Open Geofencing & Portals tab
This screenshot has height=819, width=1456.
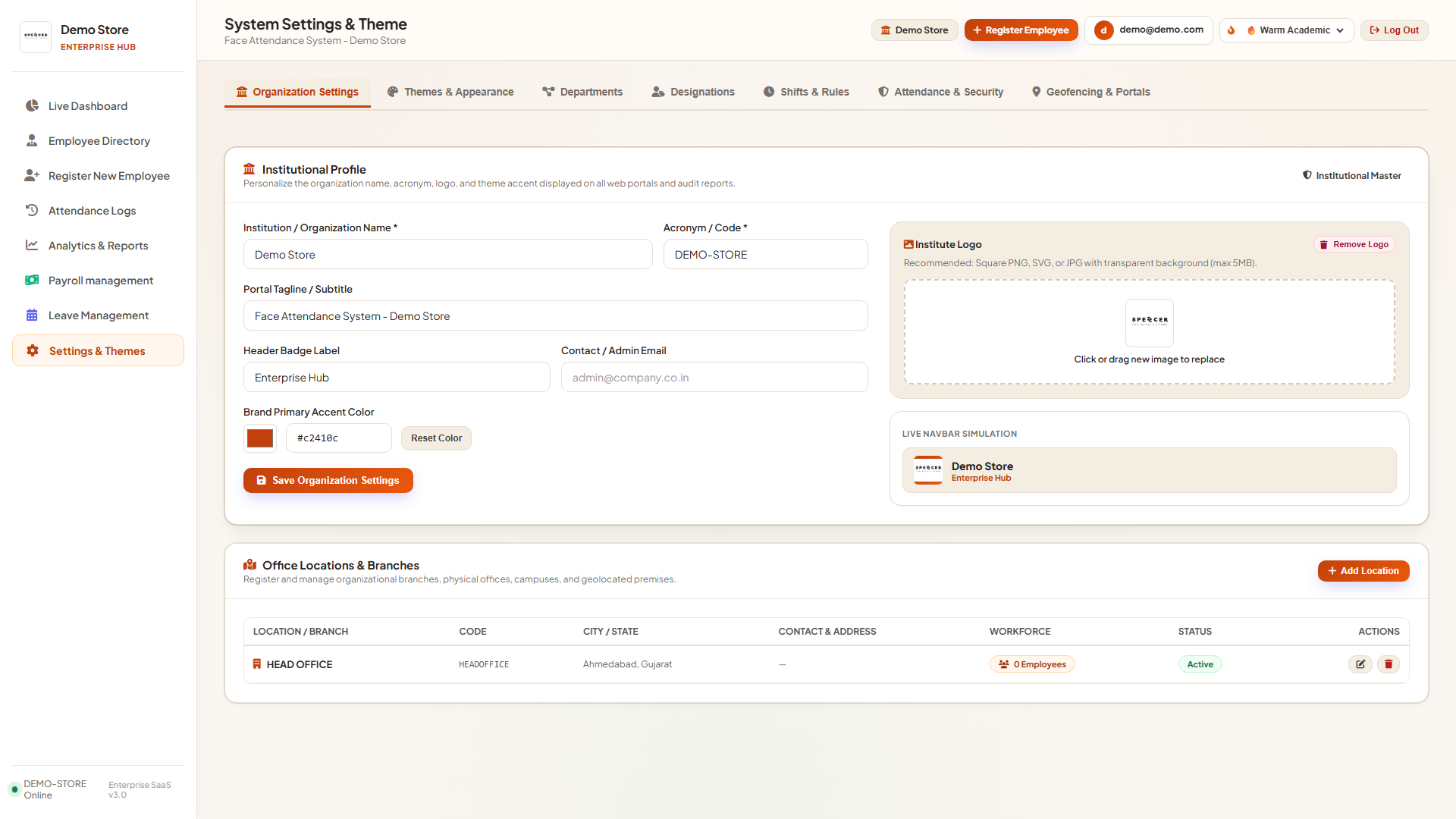[x=1090, y=92]
